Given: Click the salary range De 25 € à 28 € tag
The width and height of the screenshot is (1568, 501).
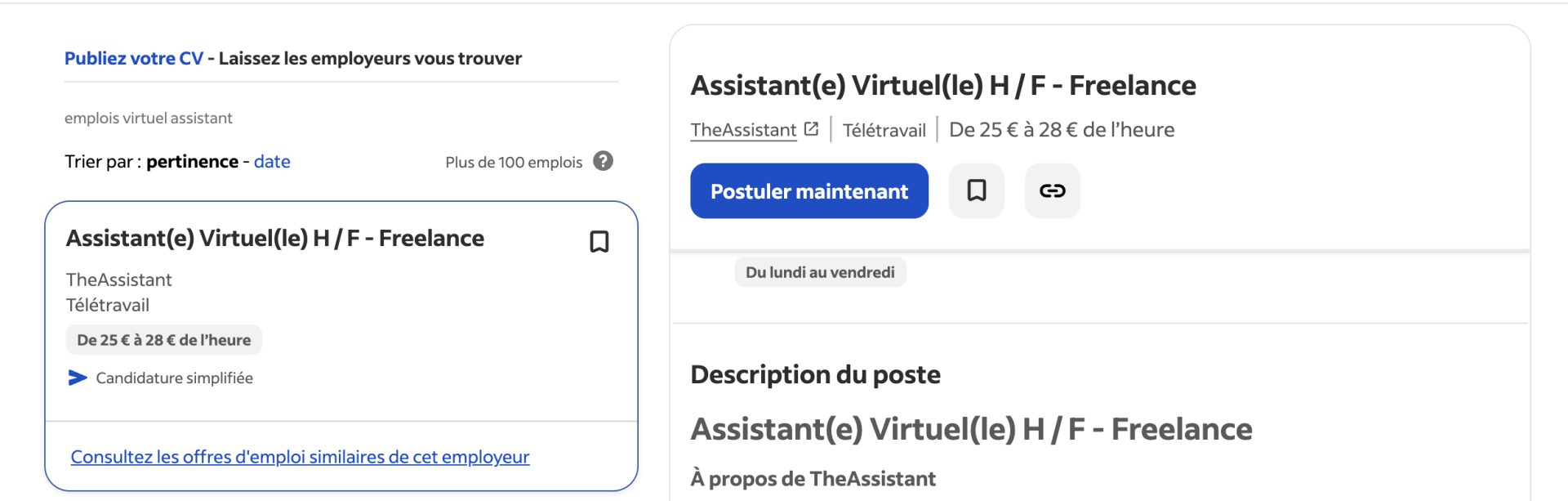Looking at the screenshot, I should point(163,339).
